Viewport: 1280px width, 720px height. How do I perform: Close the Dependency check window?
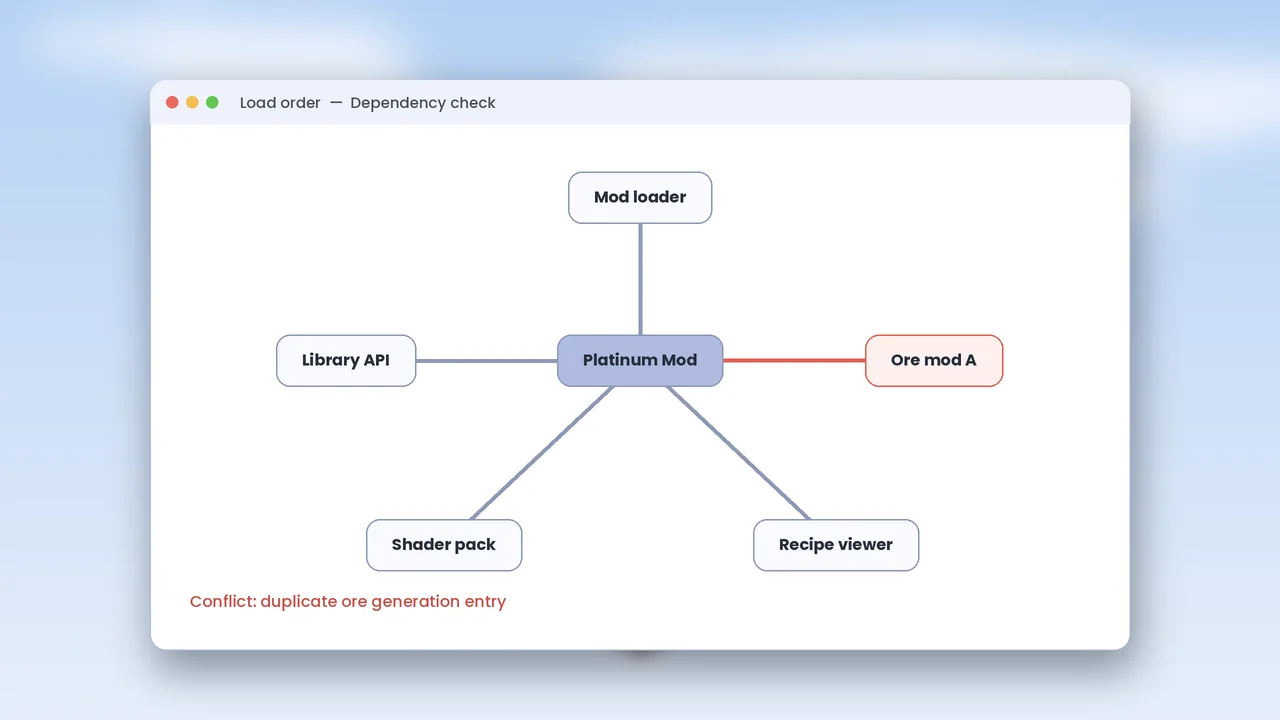[x=172, y=103]
